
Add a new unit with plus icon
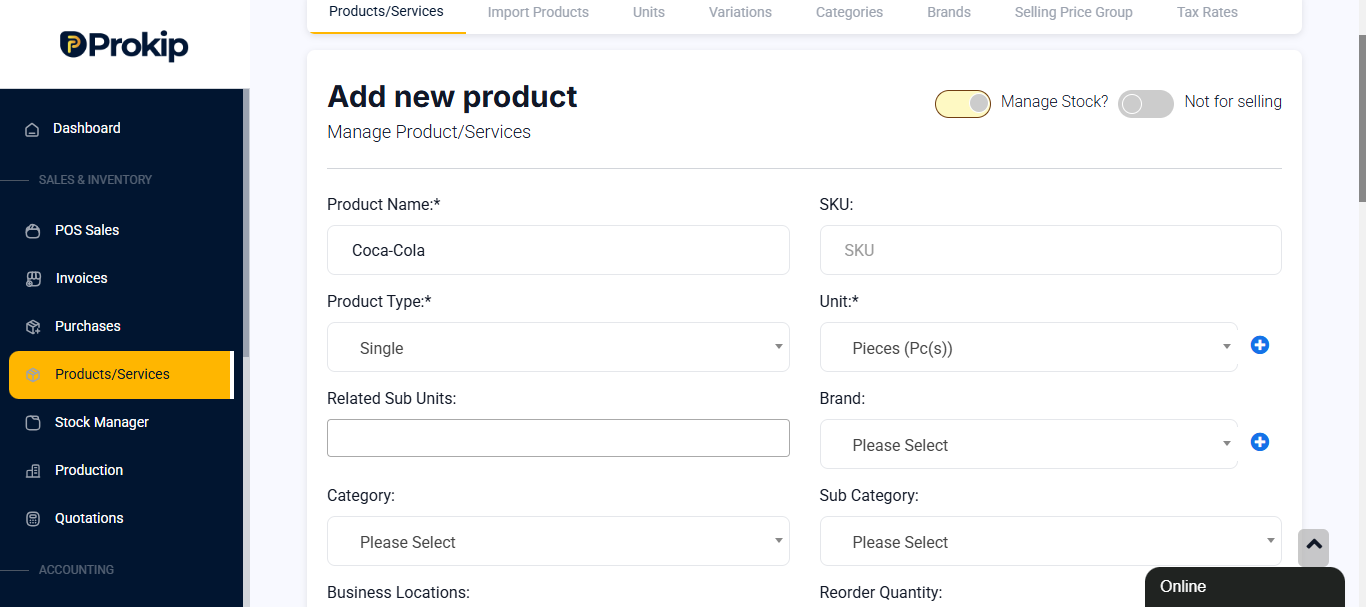[x=1260, y=345]
